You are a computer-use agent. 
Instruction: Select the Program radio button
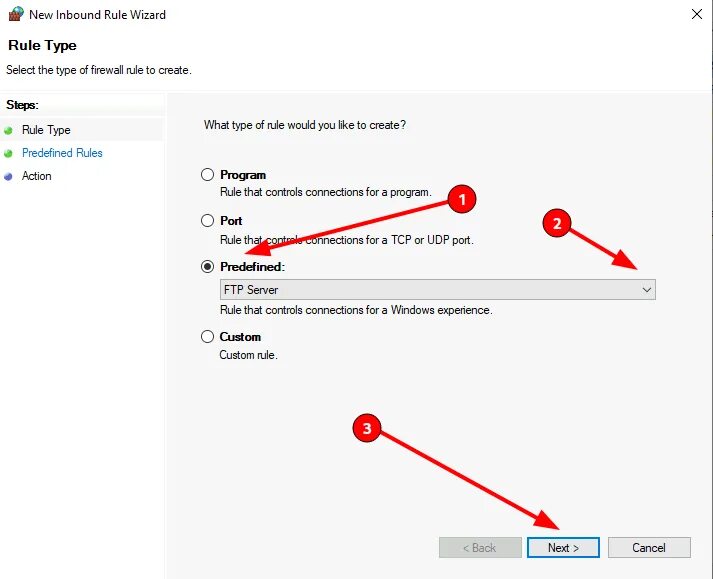(207, 175)
